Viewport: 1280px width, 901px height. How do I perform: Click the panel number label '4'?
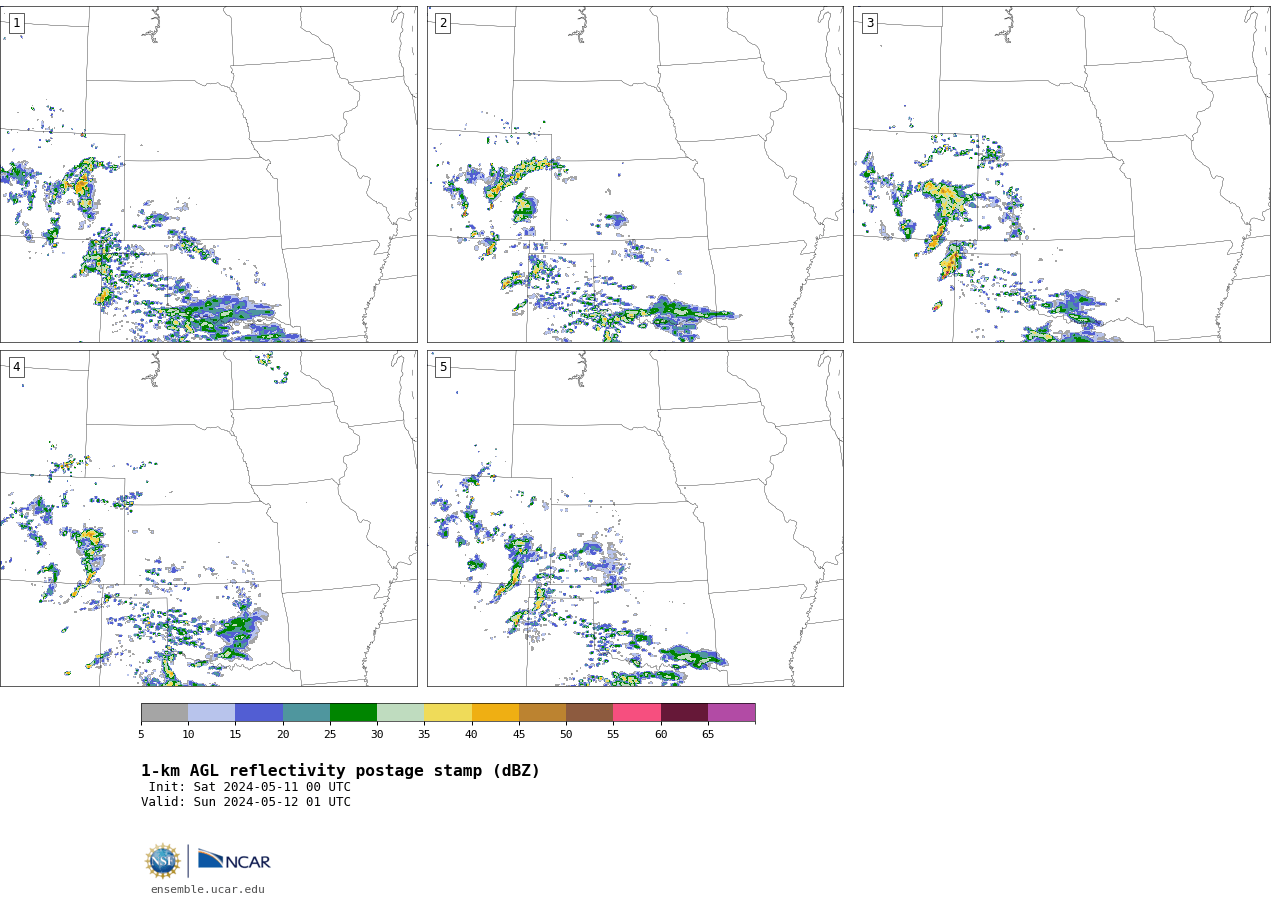click(x=16, y=367)
